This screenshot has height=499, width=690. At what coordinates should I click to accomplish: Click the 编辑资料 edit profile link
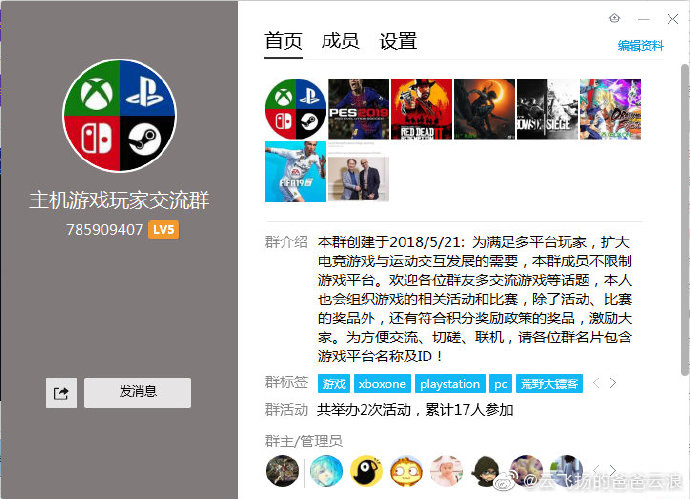coord(640,45)
